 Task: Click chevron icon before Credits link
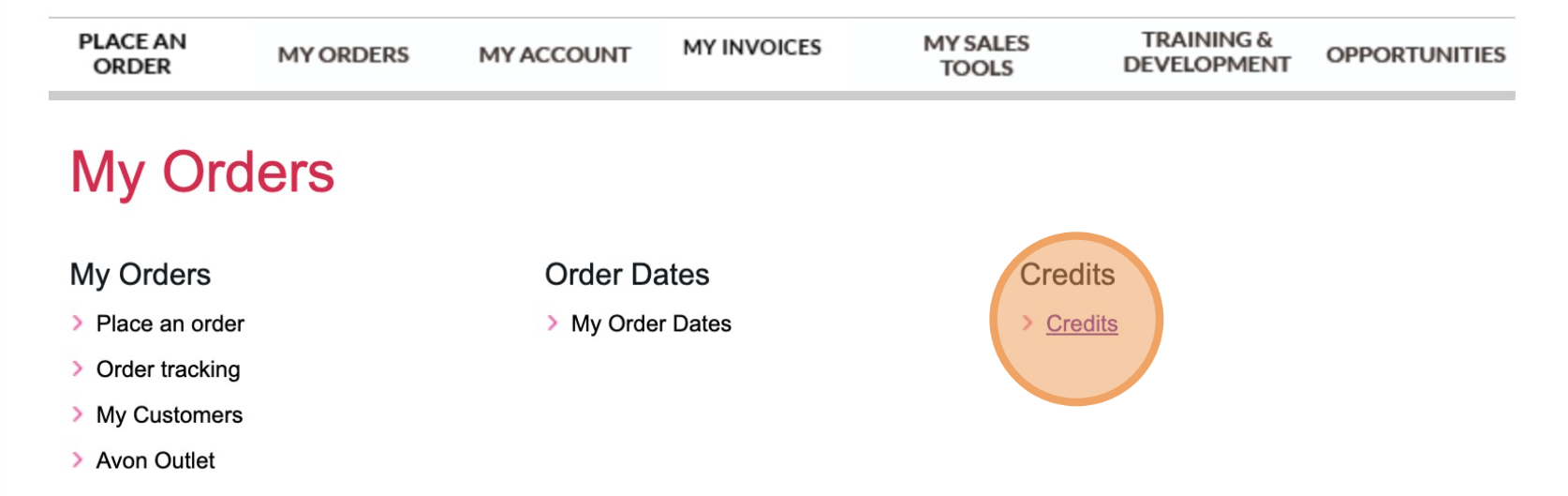(x=1028, y=323)
